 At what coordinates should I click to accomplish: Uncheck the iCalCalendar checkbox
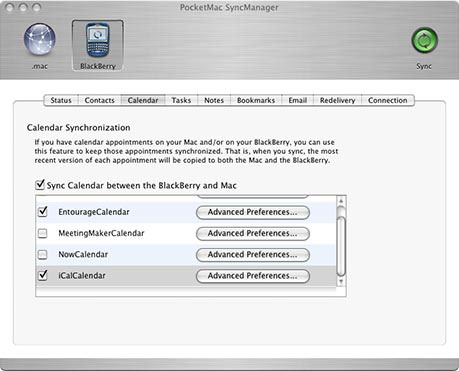coord(43,275)
